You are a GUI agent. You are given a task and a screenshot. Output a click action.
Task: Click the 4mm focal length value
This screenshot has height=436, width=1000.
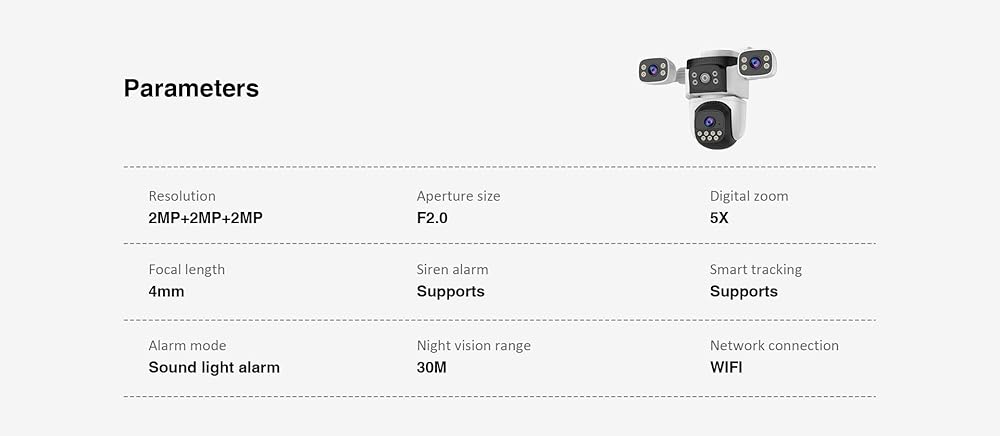[x=166, y=292]
